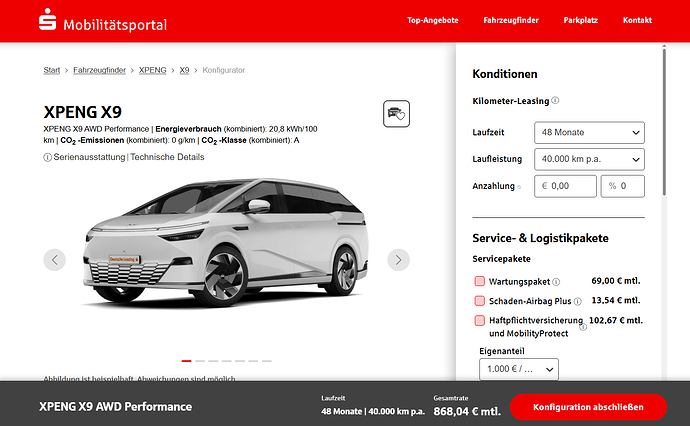
Task: Open Top-Angebote in the navigation
Action: pyautogui.click(x=433, y=20)
